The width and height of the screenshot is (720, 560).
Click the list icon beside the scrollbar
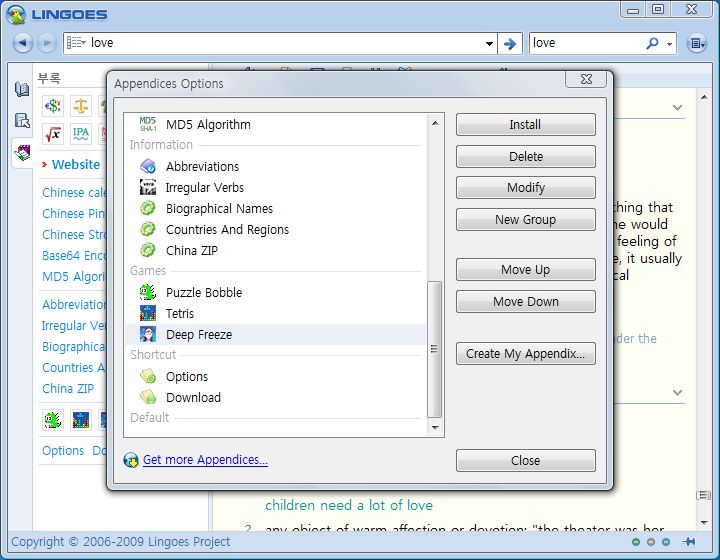click(x=703, y=495)
